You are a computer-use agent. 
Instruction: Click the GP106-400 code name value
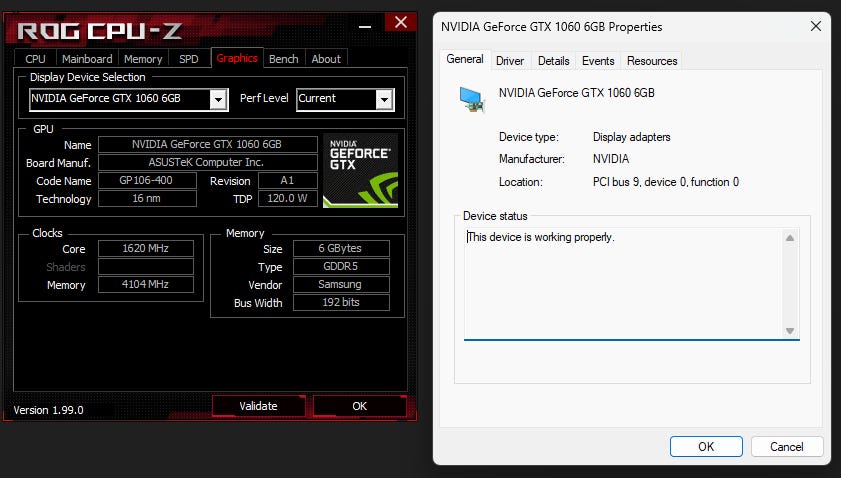(x=147, y=180)
